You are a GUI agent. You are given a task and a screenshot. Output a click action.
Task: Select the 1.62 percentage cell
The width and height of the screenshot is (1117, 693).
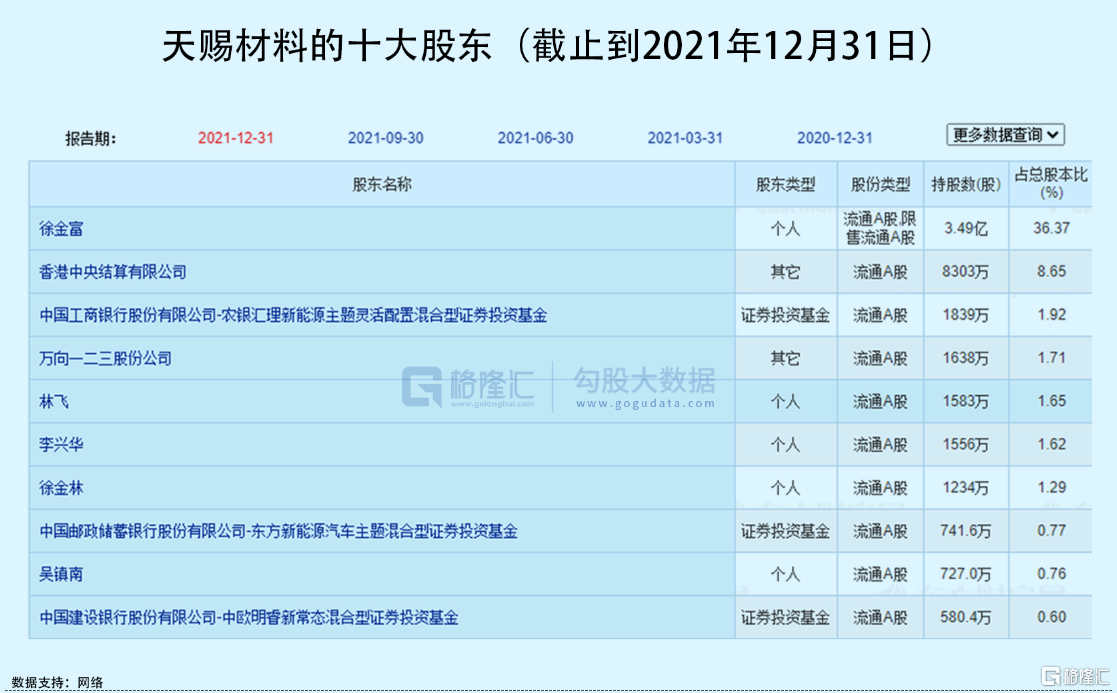1051,445
